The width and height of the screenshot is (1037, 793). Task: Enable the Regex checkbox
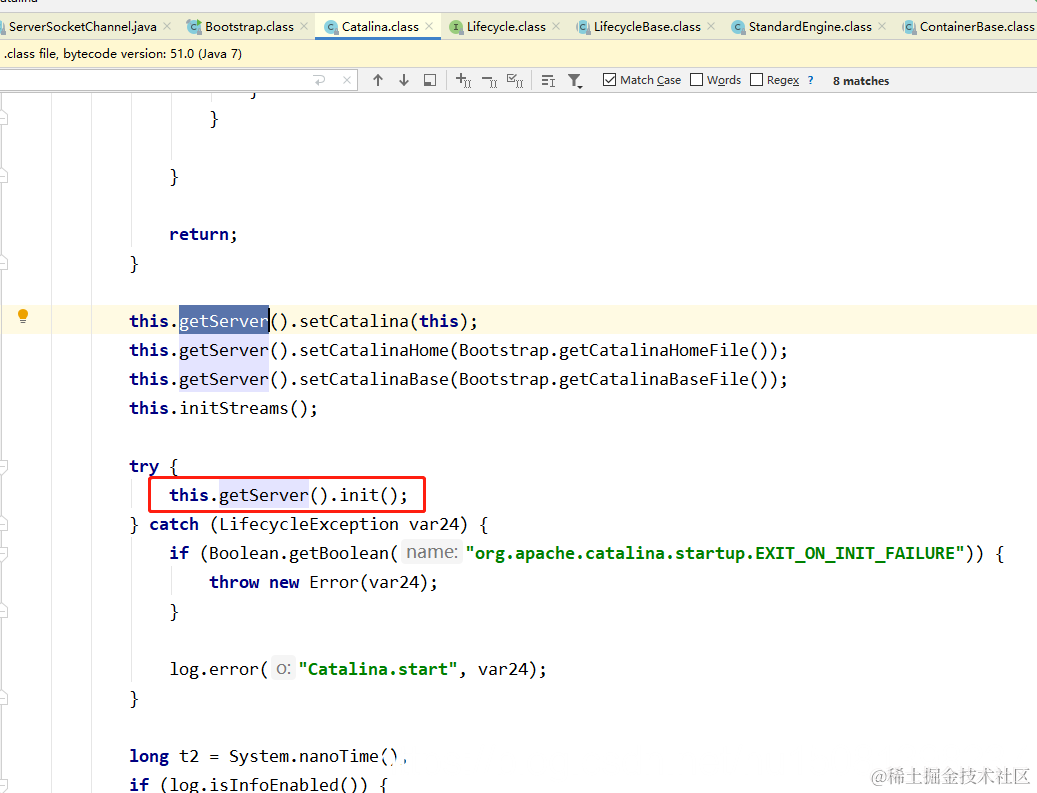(x=757, y=79)
